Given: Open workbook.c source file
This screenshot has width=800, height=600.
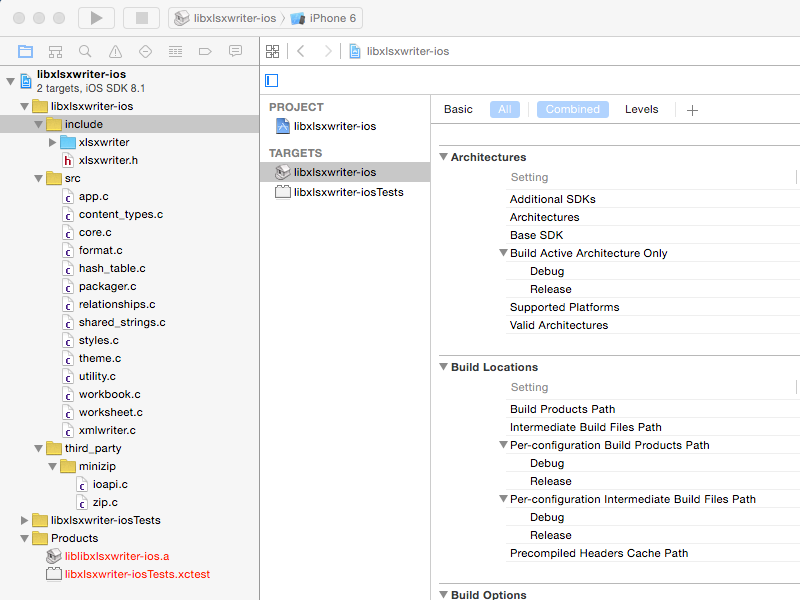Looking at the screenshot, I should pos(109,394).
